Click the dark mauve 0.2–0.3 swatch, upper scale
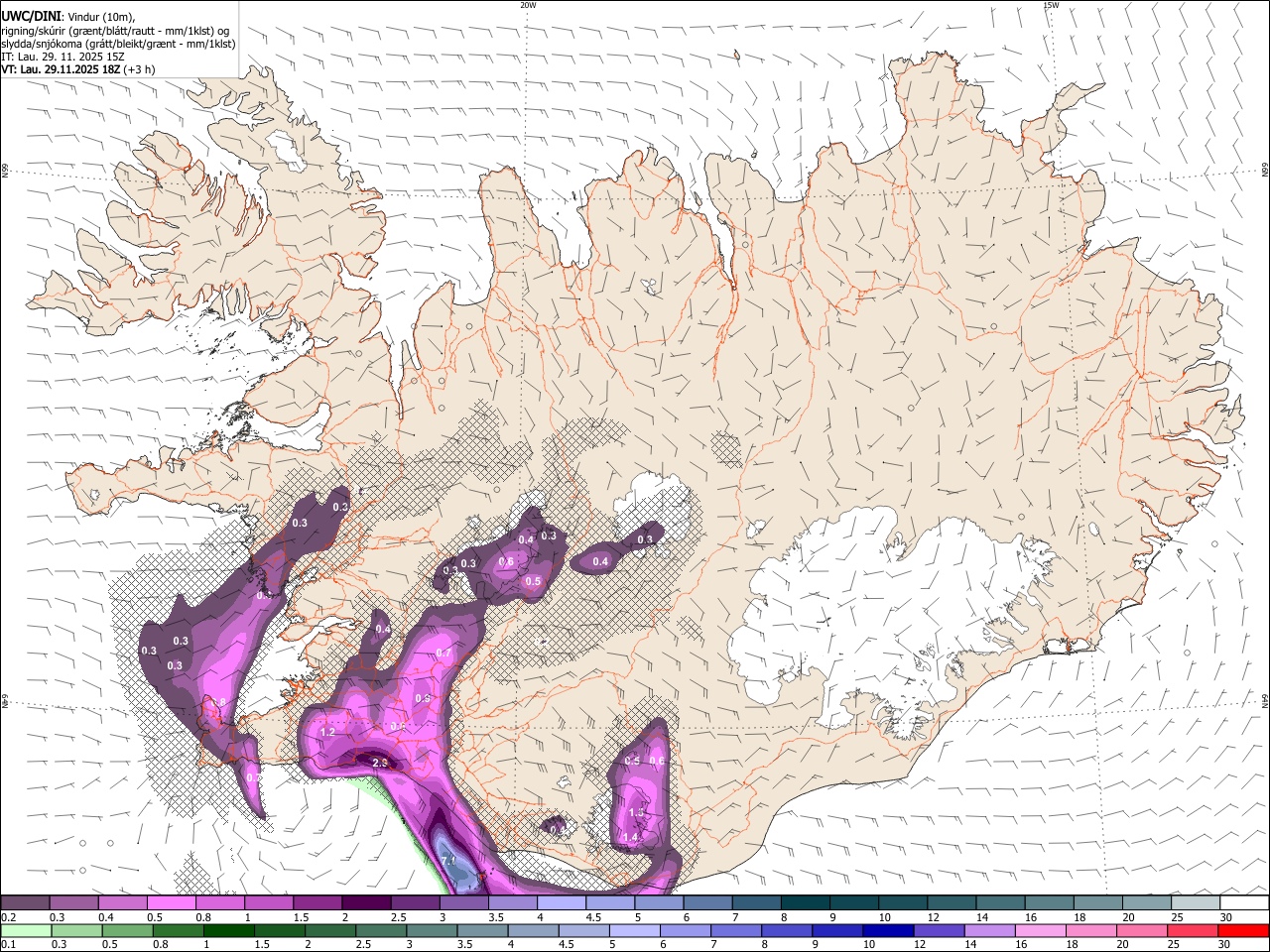This screenshot has width=1270, height=952. tap(25, 902)
